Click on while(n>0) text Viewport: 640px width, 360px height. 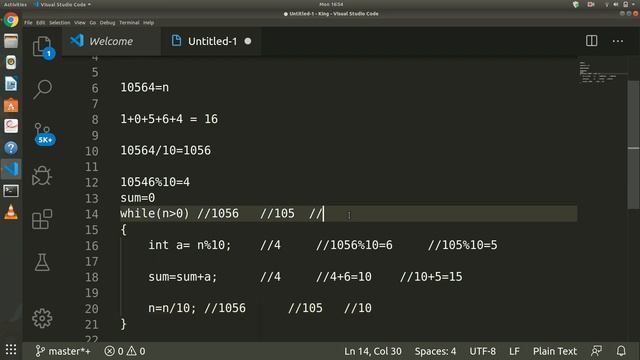click(x=155, y=213)
